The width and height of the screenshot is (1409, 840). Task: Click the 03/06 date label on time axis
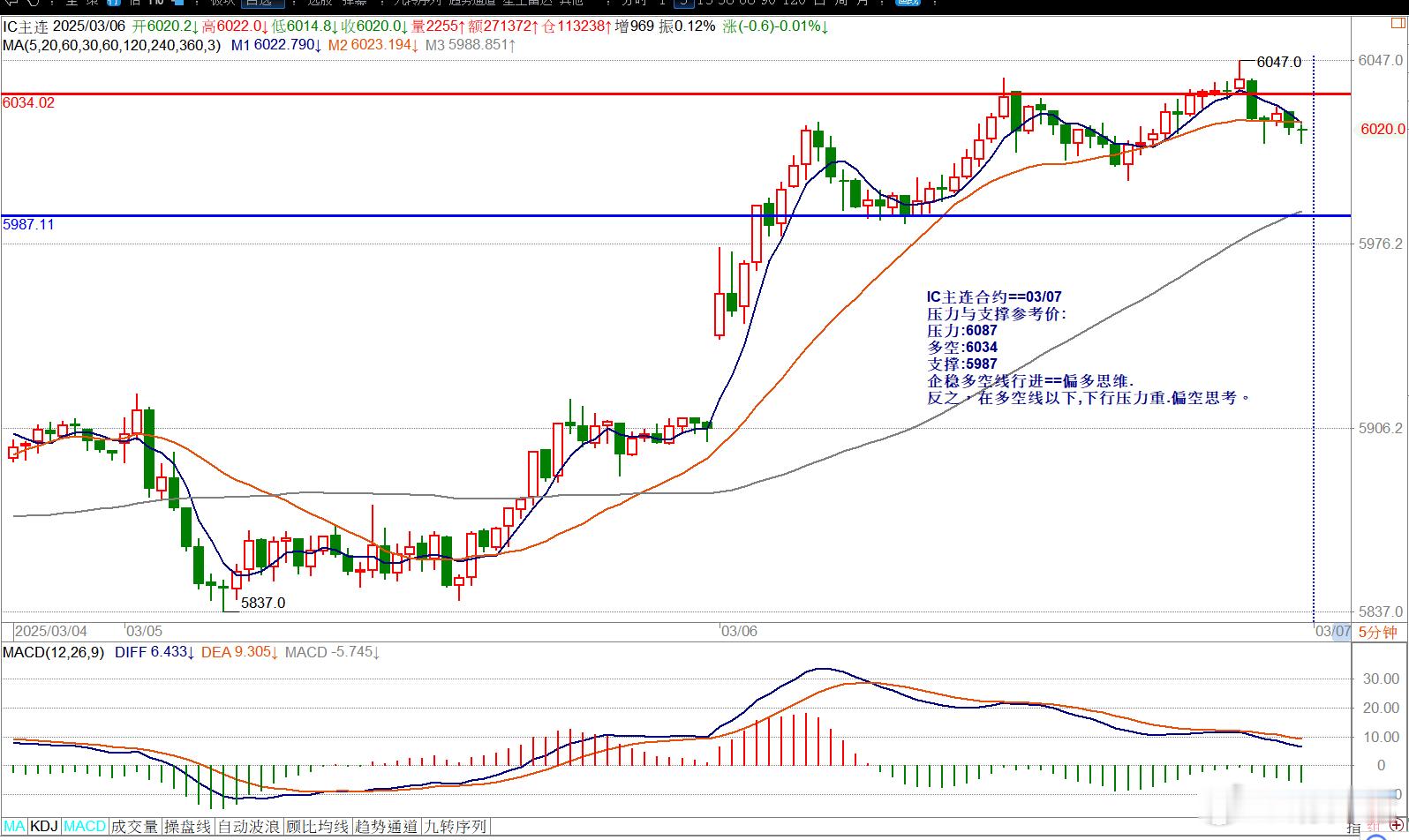739,631
